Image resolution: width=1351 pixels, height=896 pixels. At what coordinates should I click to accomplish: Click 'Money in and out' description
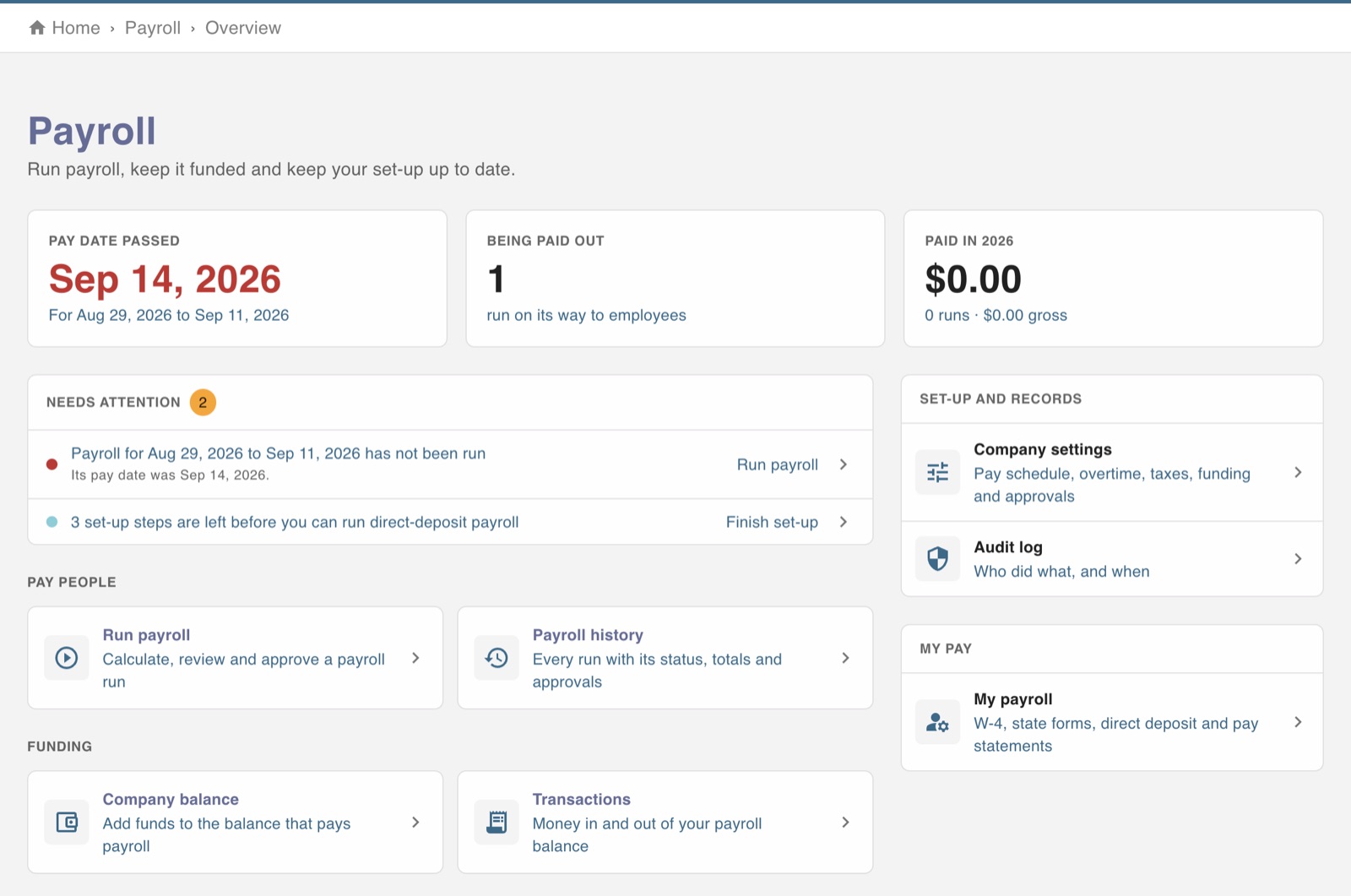click(x=647, y=834)
